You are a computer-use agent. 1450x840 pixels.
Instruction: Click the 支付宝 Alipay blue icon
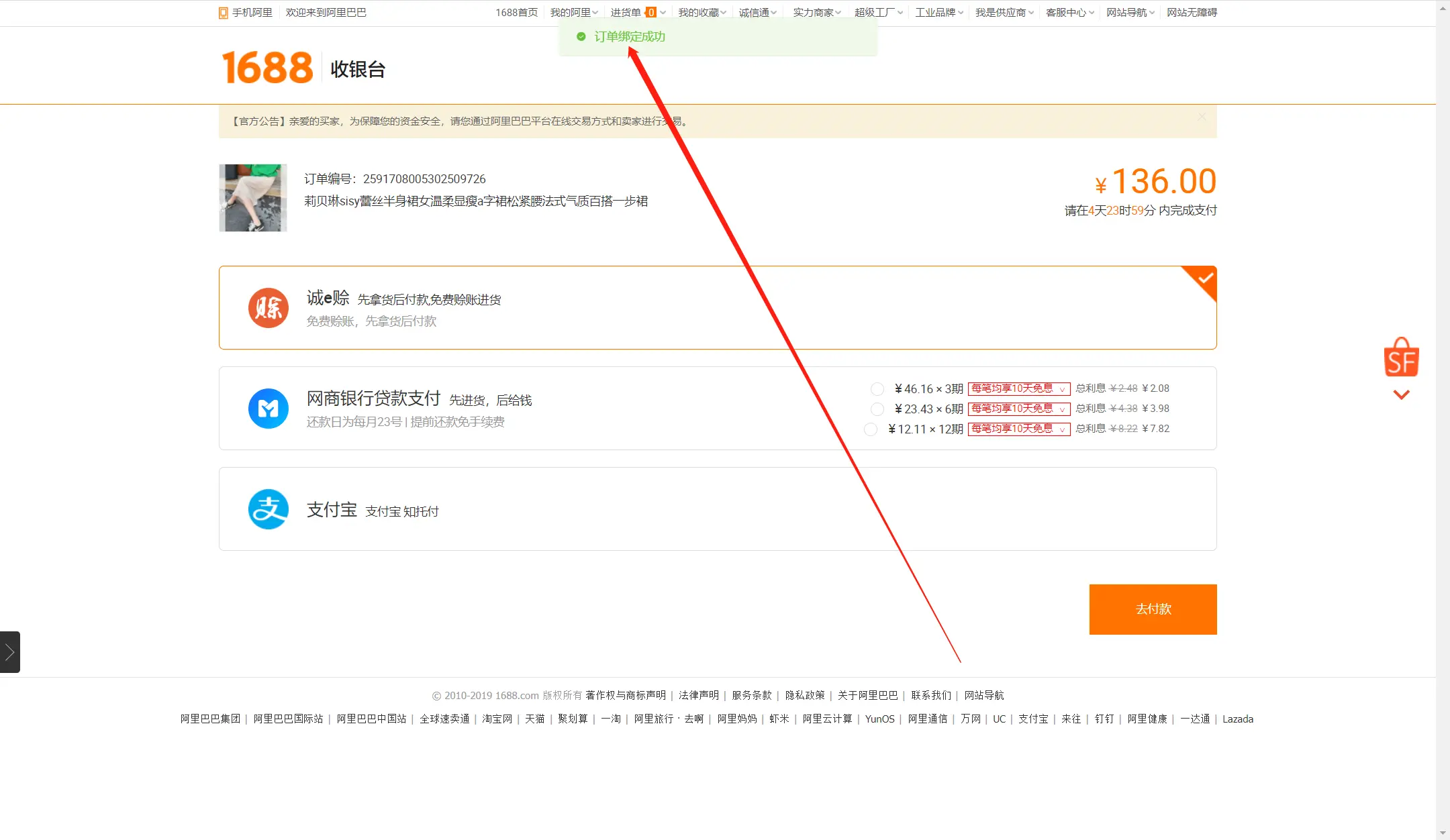pos(269,509)
